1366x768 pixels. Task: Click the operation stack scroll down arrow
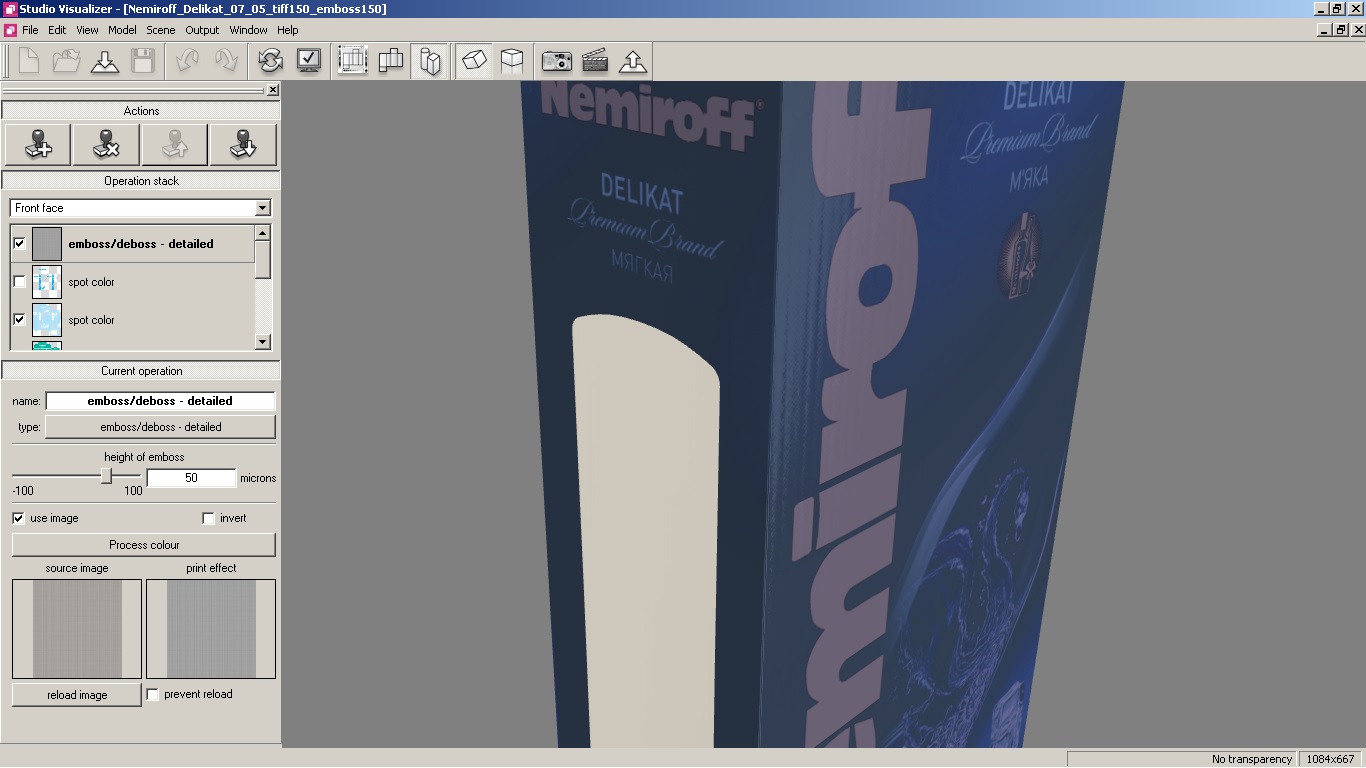coord(263,342)
